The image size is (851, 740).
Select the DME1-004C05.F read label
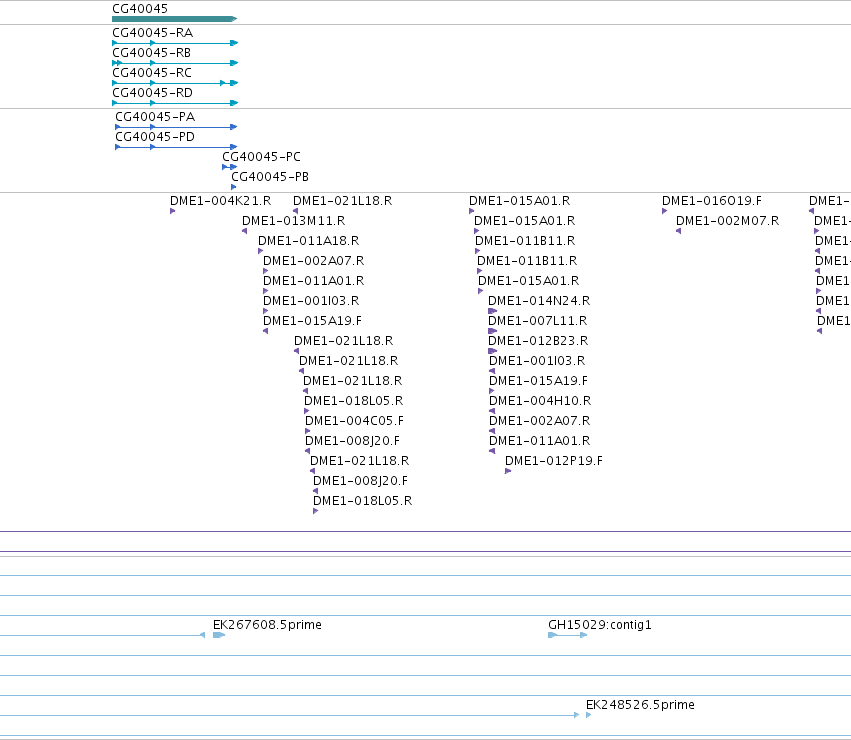tap(354, 421)
